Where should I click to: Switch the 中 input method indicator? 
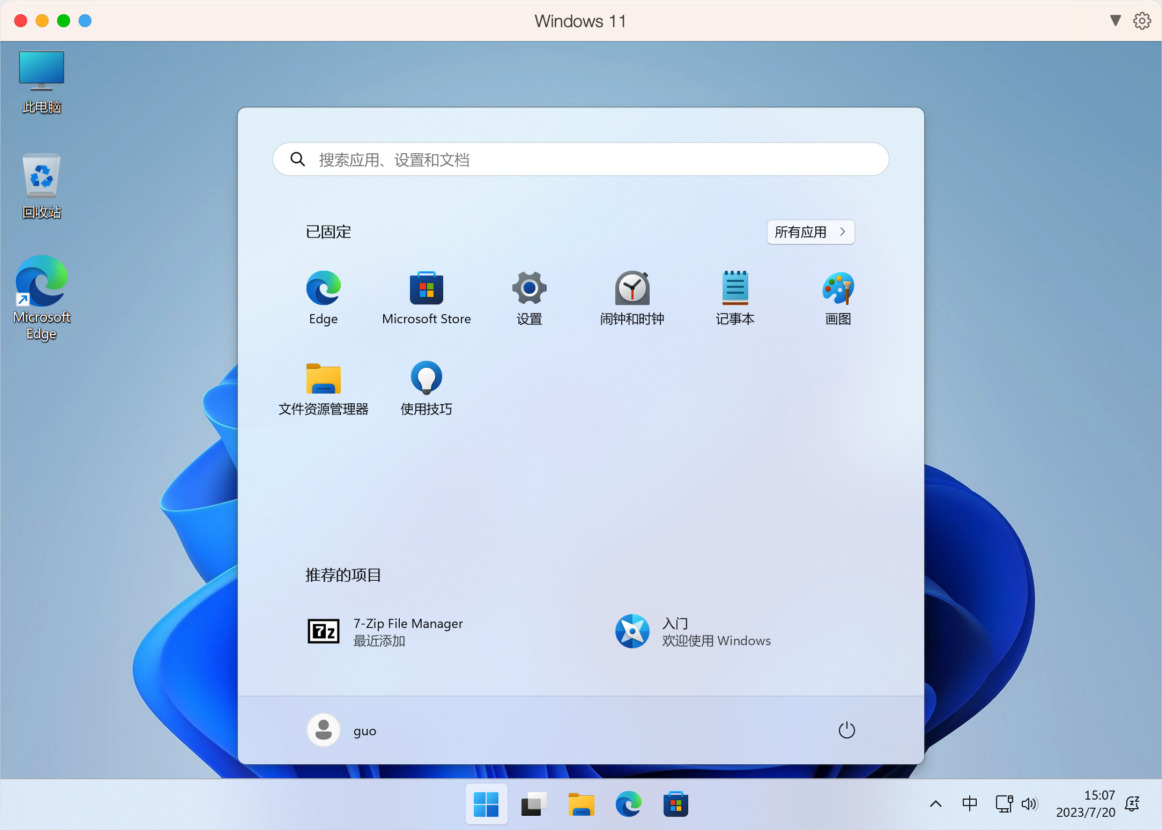click(969, 804)
